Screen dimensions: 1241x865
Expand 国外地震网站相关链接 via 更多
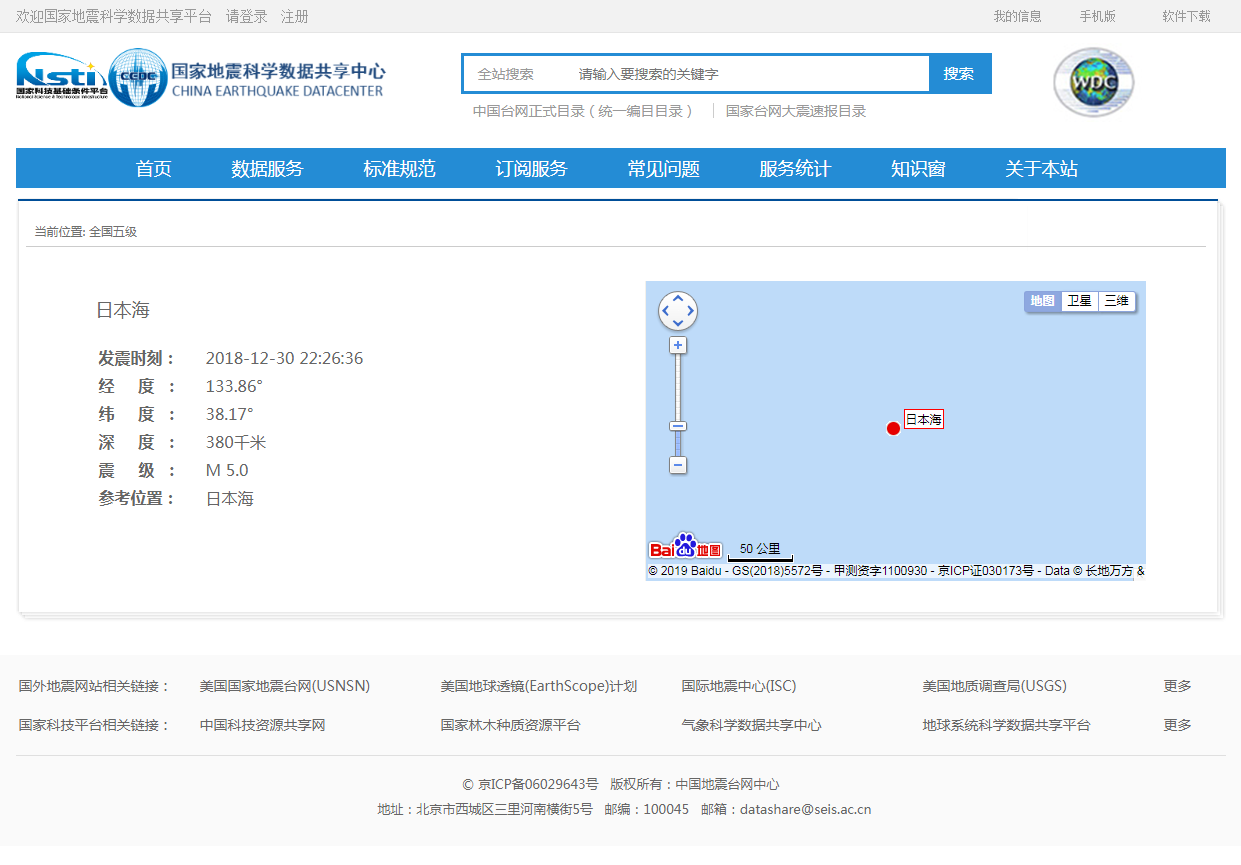tap(1177, 686)
